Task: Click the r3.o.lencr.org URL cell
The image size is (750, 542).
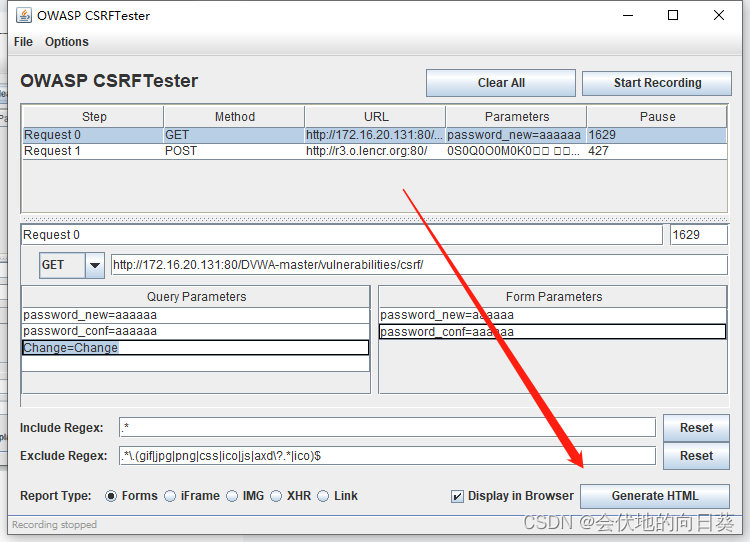Action: (375, 151)
